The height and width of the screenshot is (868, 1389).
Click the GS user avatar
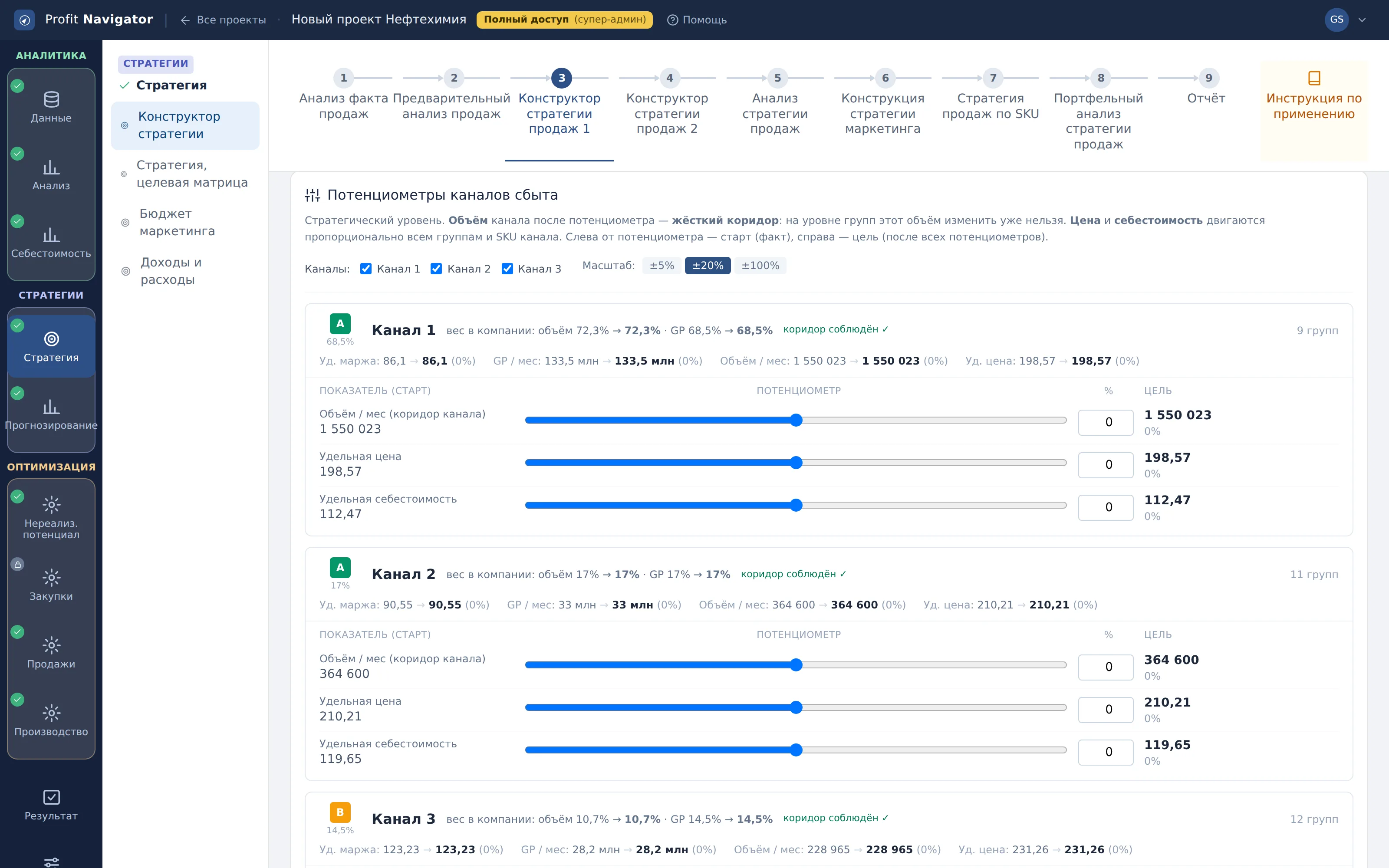click(1337, 20)
